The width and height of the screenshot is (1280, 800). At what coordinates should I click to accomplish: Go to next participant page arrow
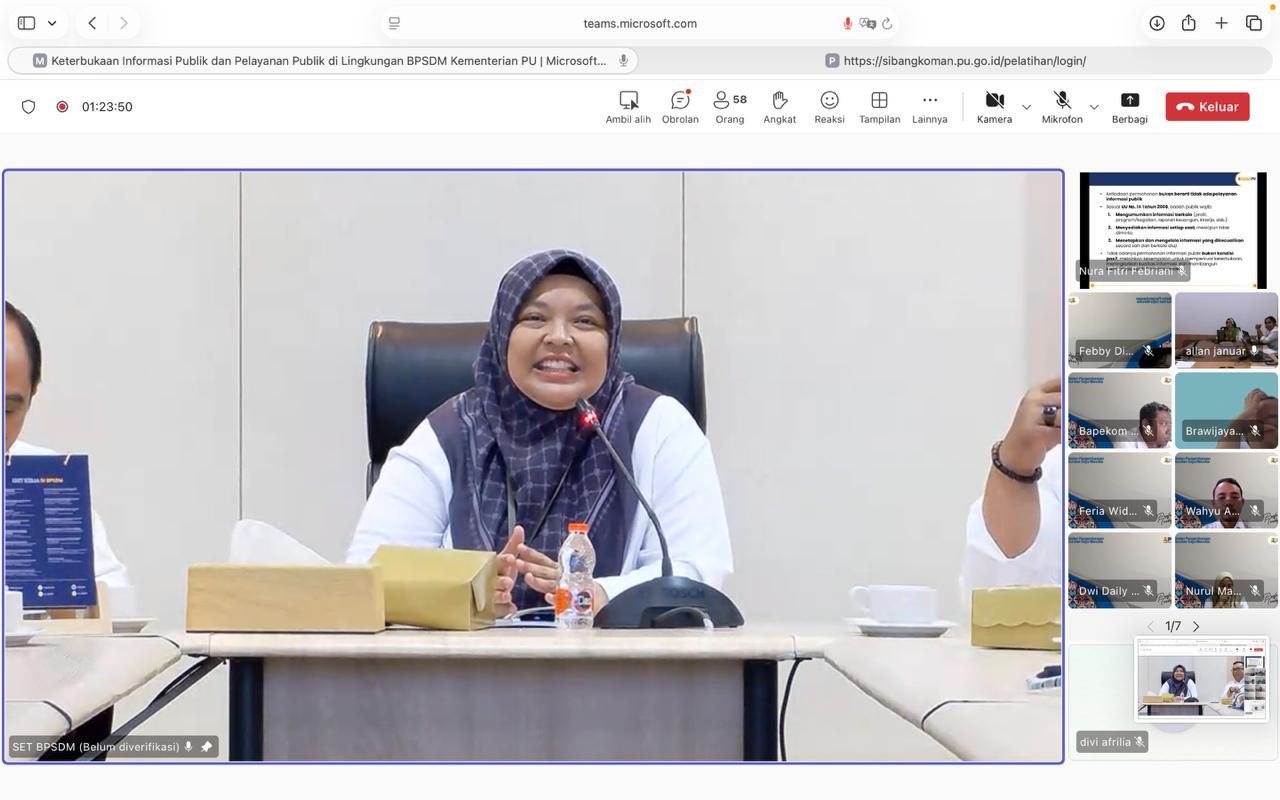[1196, 627]
